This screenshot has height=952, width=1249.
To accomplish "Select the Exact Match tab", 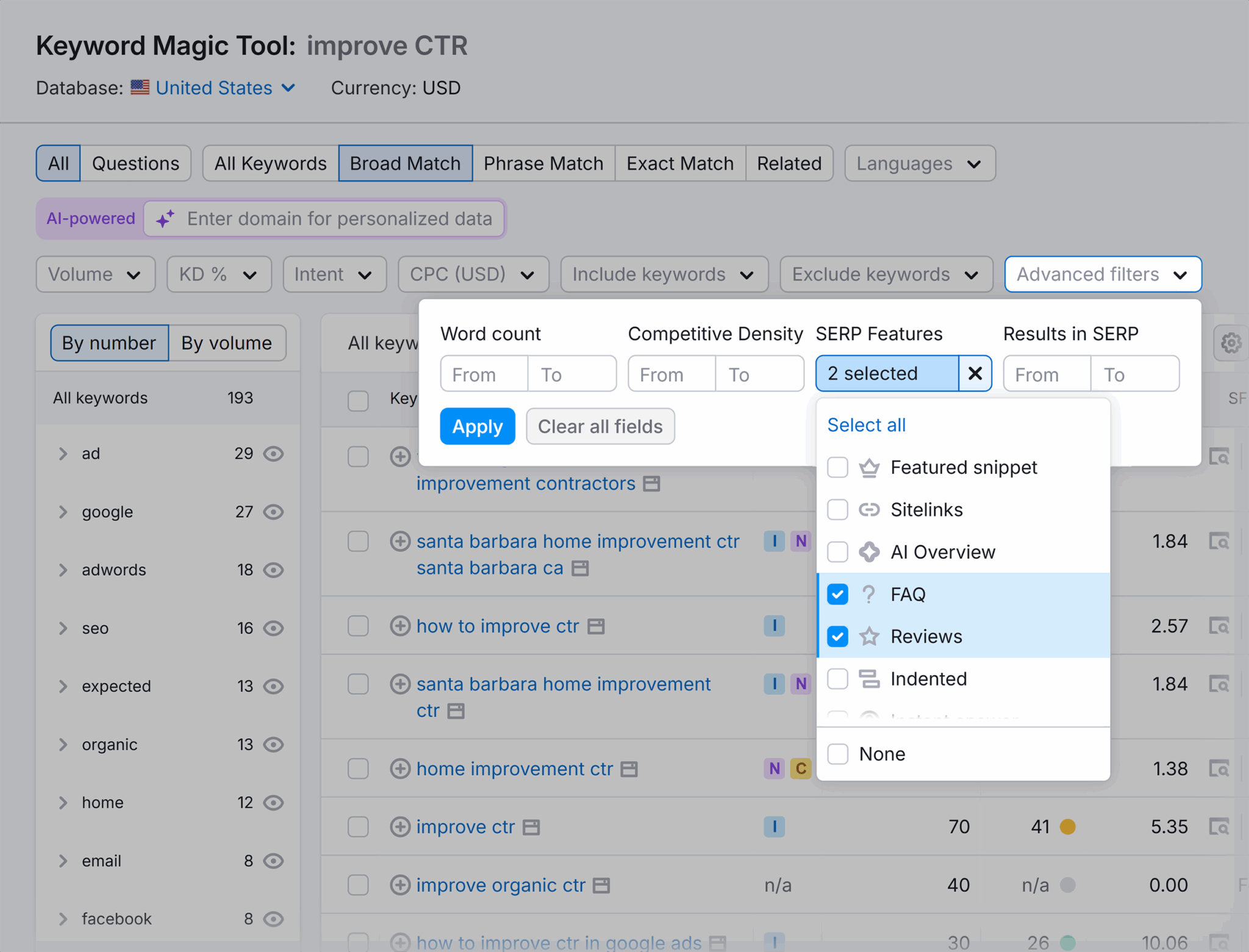I will point(680,163).
